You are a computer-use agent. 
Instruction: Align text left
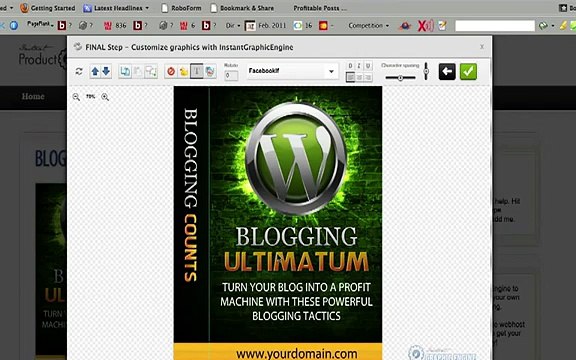pyautogui.click(x=350, y=77)
